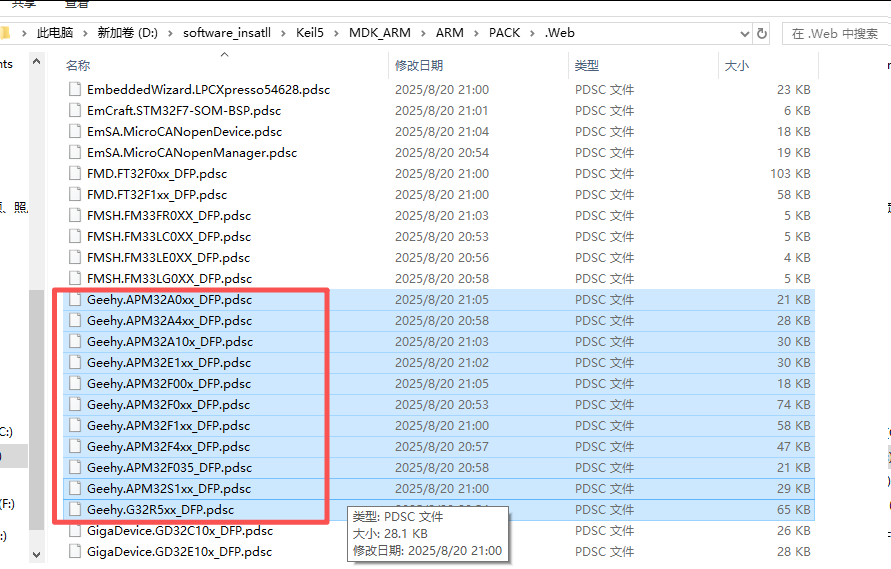This screenshot has width=891, height=569.
Task: Expand the chevron after ARM breadcrumb
Action: tap(476, 34)
